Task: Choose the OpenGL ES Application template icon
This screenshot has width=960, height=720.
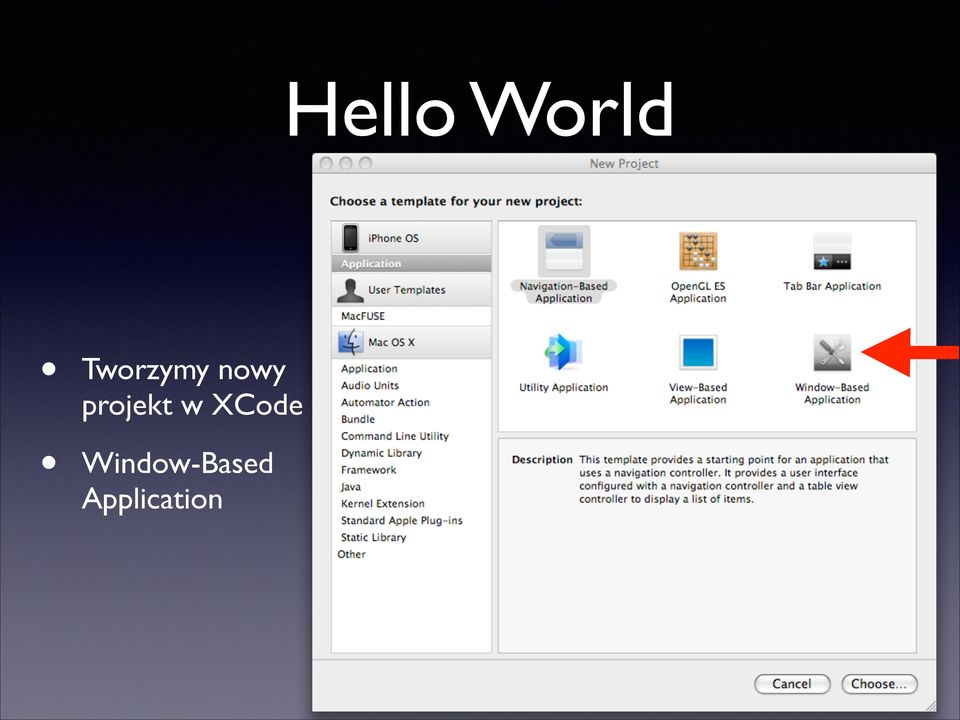Action: click(698, 251)
